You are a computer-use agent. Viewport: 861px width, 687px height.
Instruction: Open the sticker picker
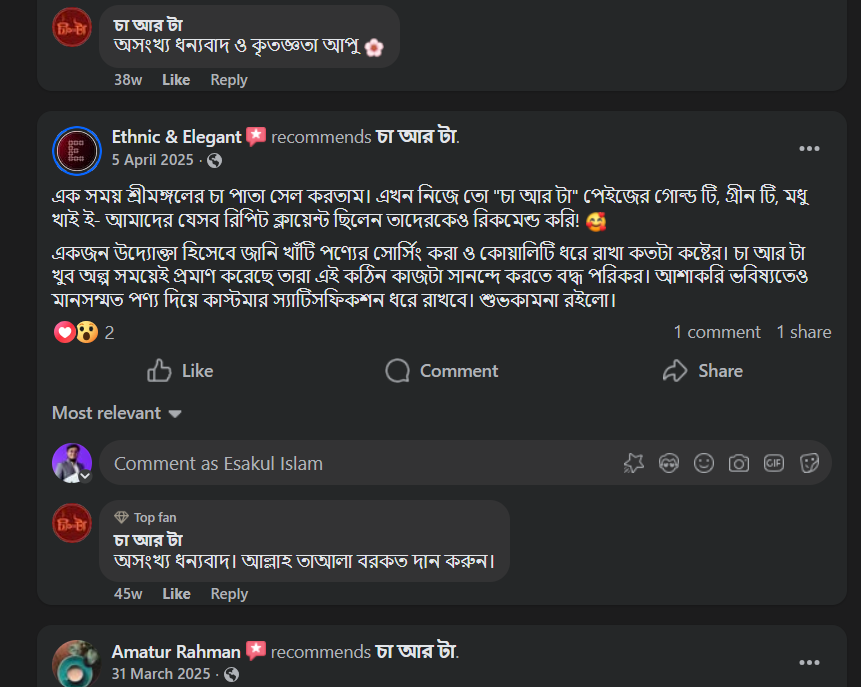pos(809,463)
